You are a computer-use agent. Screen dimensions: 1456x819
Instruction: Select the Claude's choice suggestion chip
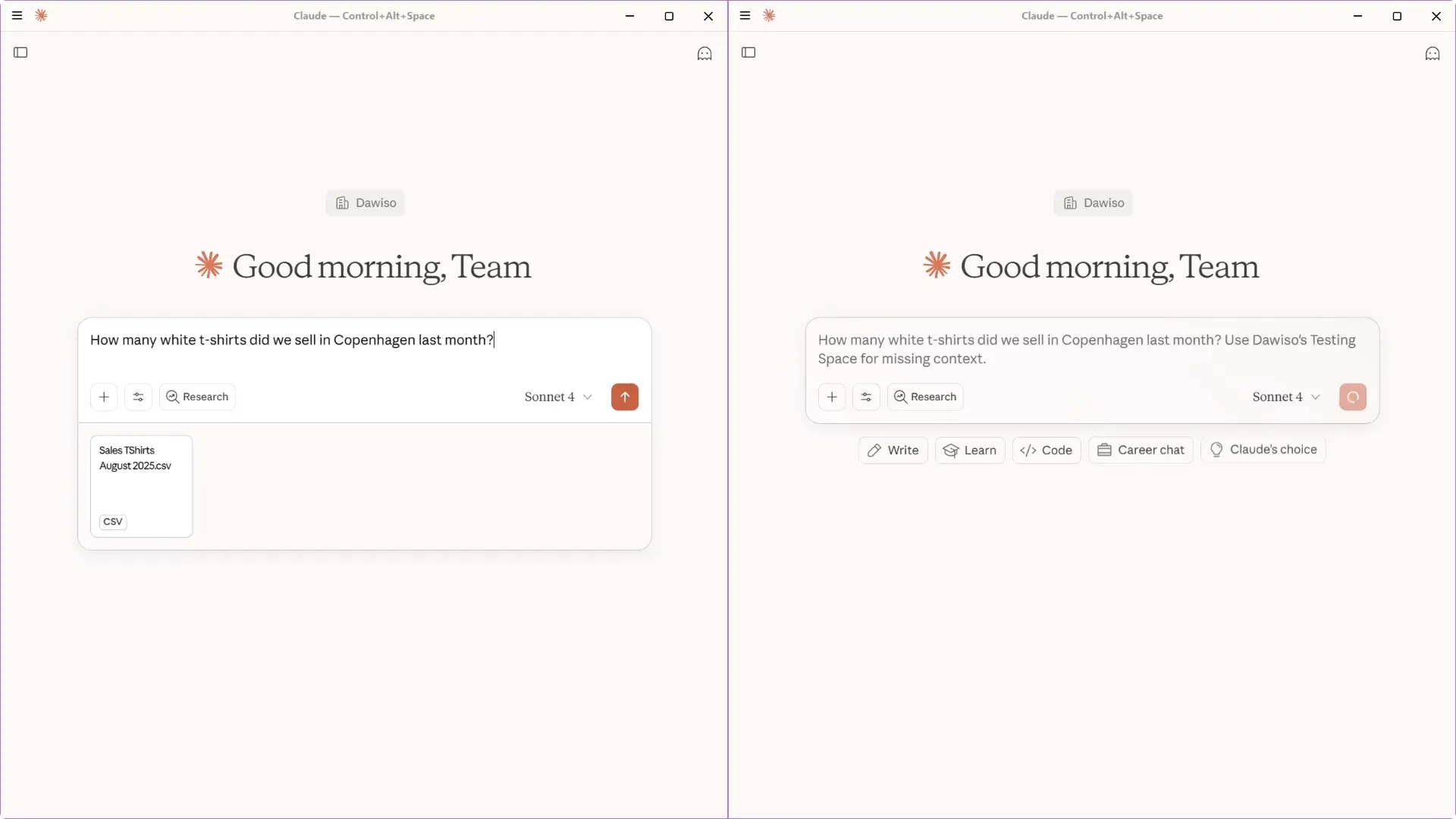click(1263, 450)
